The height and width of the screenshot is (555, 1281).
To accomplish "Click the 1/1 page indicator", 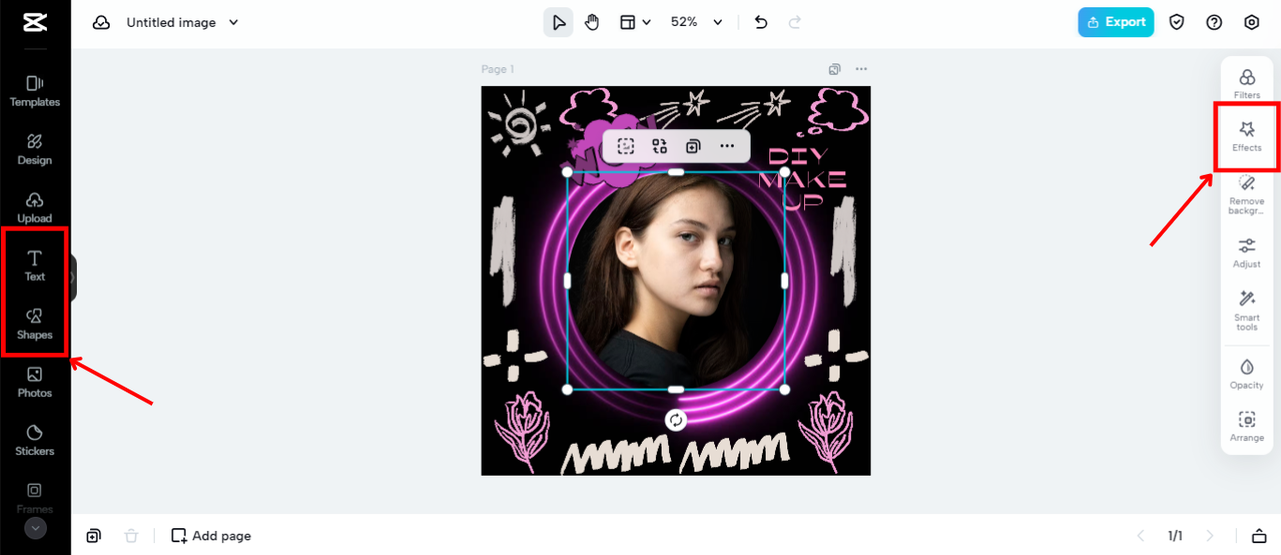I will pyautogui.click(x=1175, y=536).
